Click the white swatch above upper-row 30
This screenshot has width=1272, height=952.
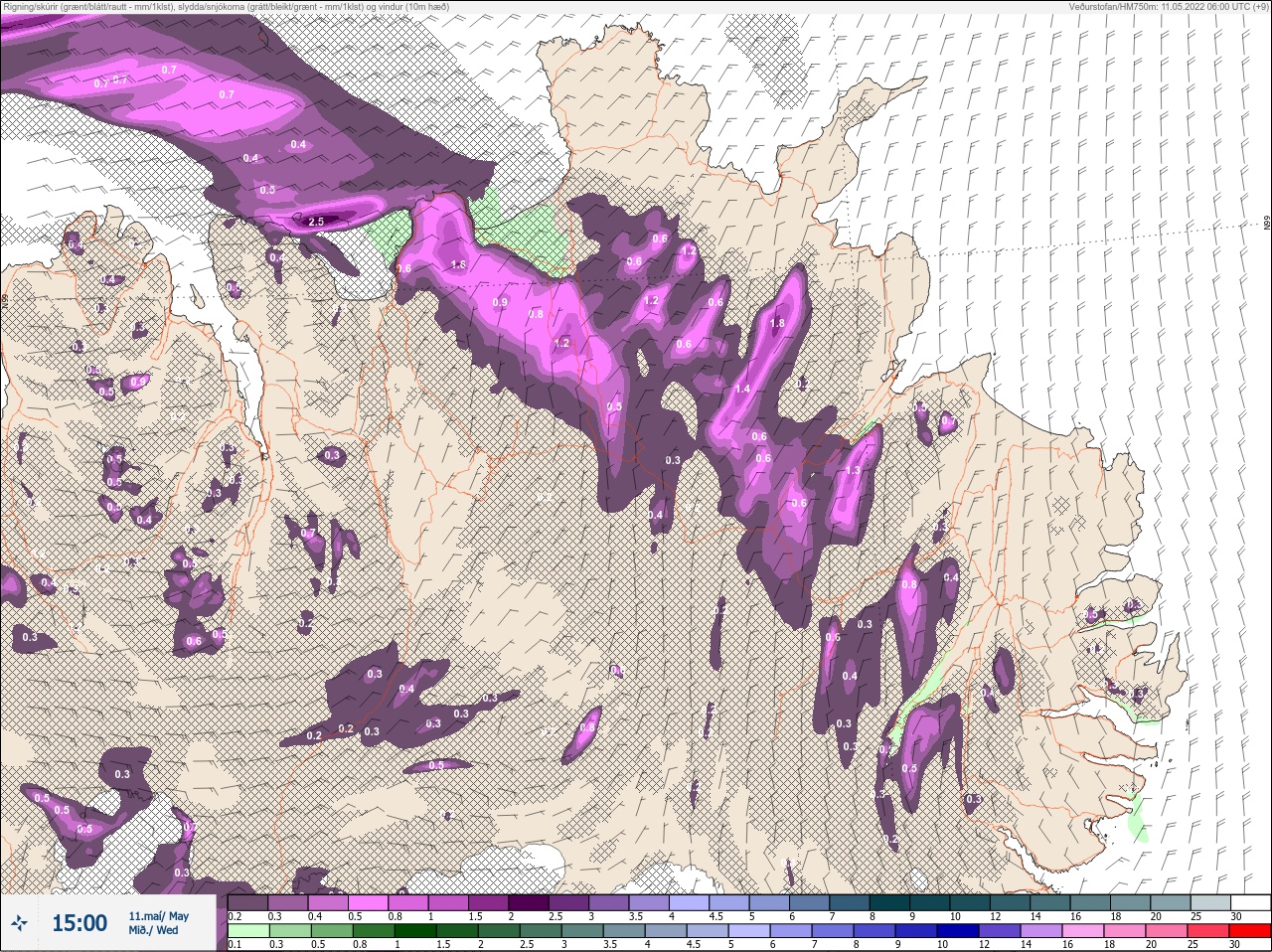pos(1250,902)
